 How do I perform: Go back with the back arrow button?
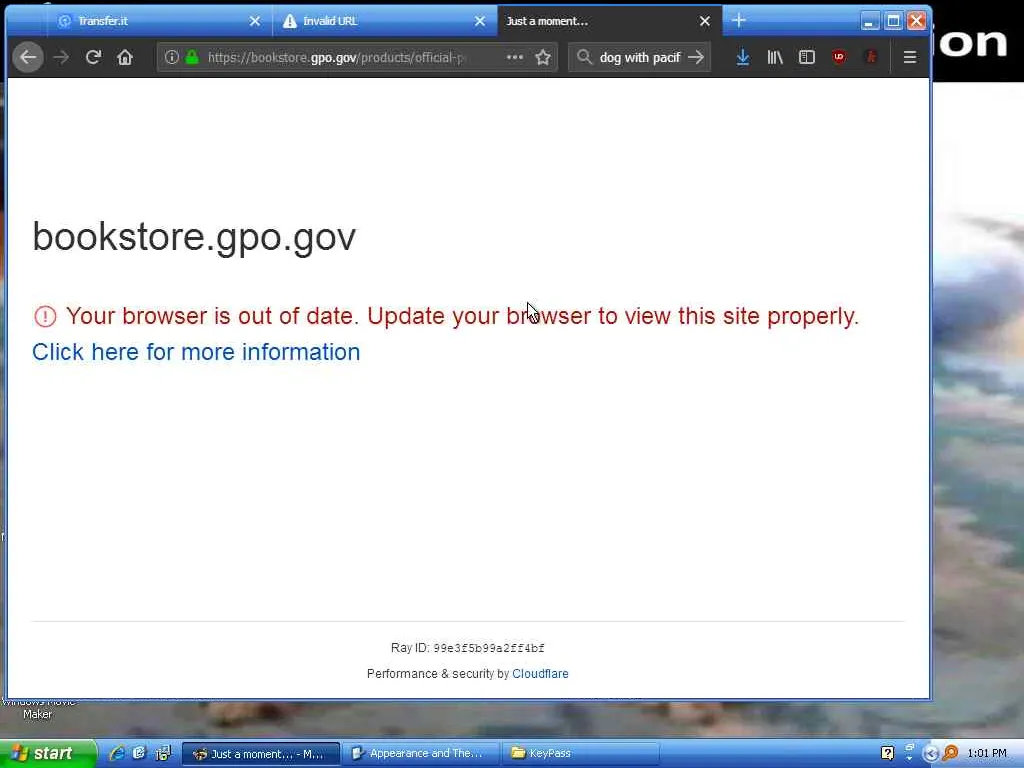pyautogui.click(x=28, y=57)
